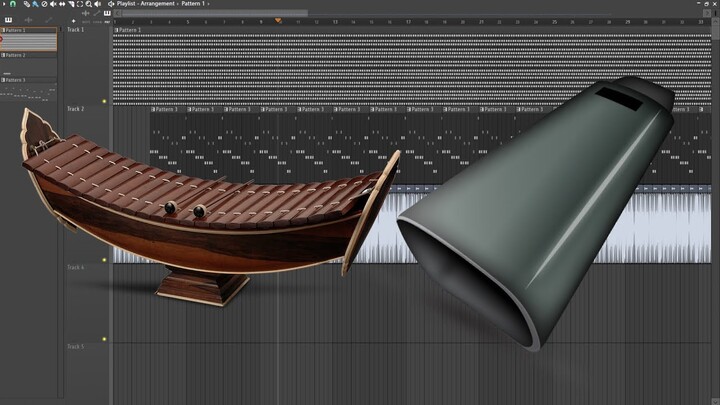Viewport: 720px width, 405px height.
Task: Toggle the 'chan' performance option
Action: pyautogui.click(x=97, y=22)
